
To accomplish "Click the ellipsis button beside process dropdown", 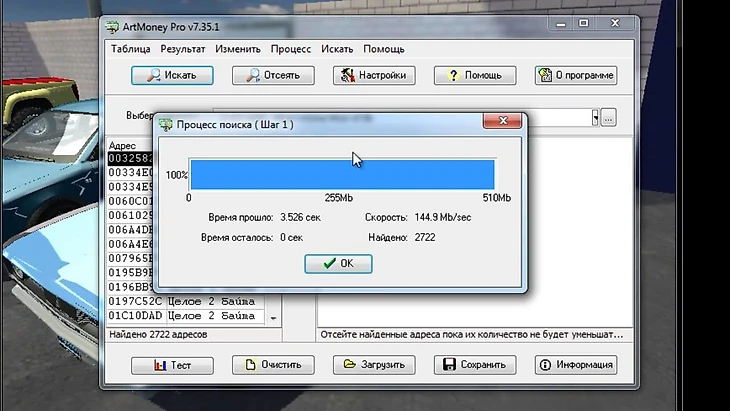I will tap(608, 118).
